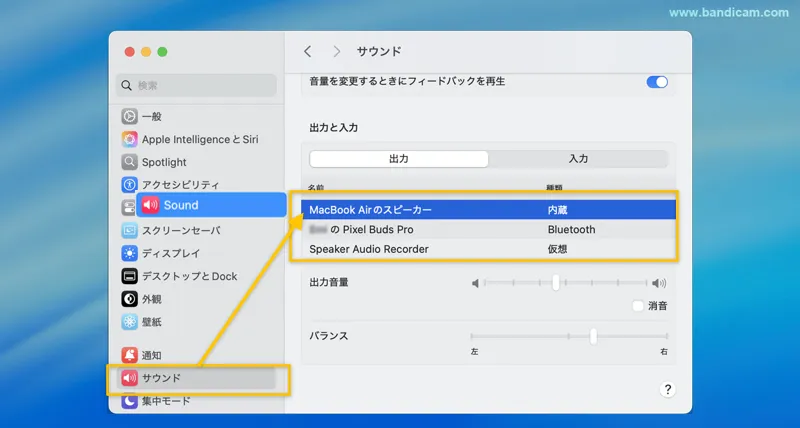Click the low-volume speaker icon by 出力音量
800x428 pixels.
pyautogui.click(x=476, y=283)
